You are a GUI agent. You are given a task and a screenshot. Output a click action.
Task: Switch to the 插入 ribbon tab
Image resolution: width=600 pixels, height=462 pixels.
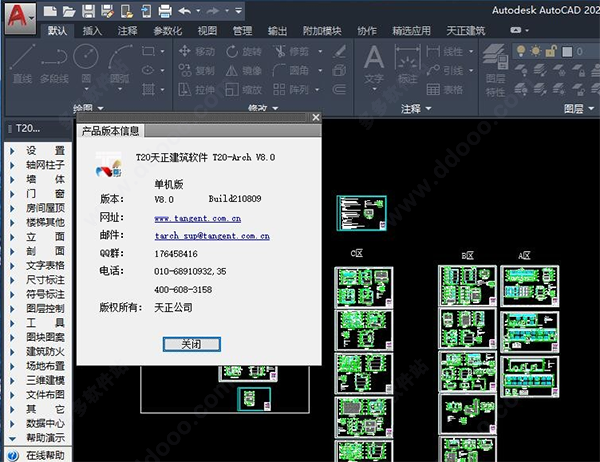pyautogui.click(x=92, y=31)
